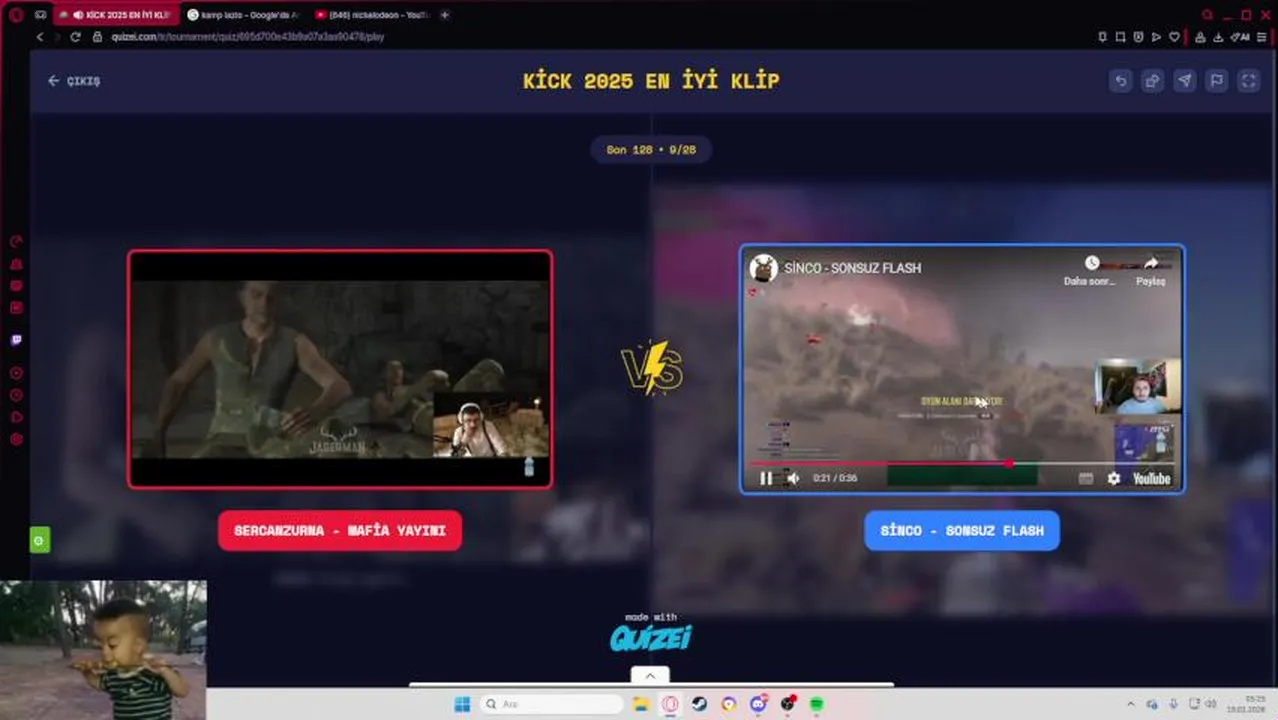The width and height of the screenshot is (1278, 720).
Task: Toggle subtitles button in YouTube player
Action: pos(1085,478)
